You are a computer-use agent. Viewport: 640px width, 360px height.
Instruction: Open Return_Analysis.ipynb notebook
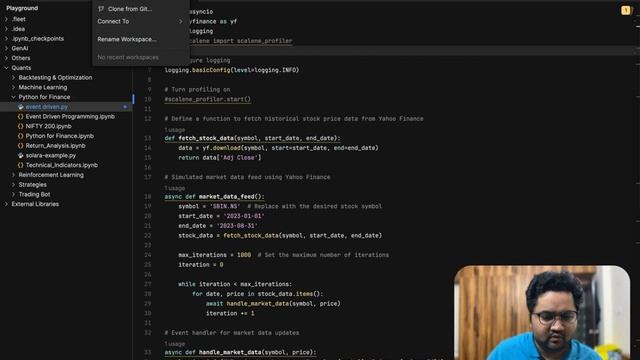(56, 146)
